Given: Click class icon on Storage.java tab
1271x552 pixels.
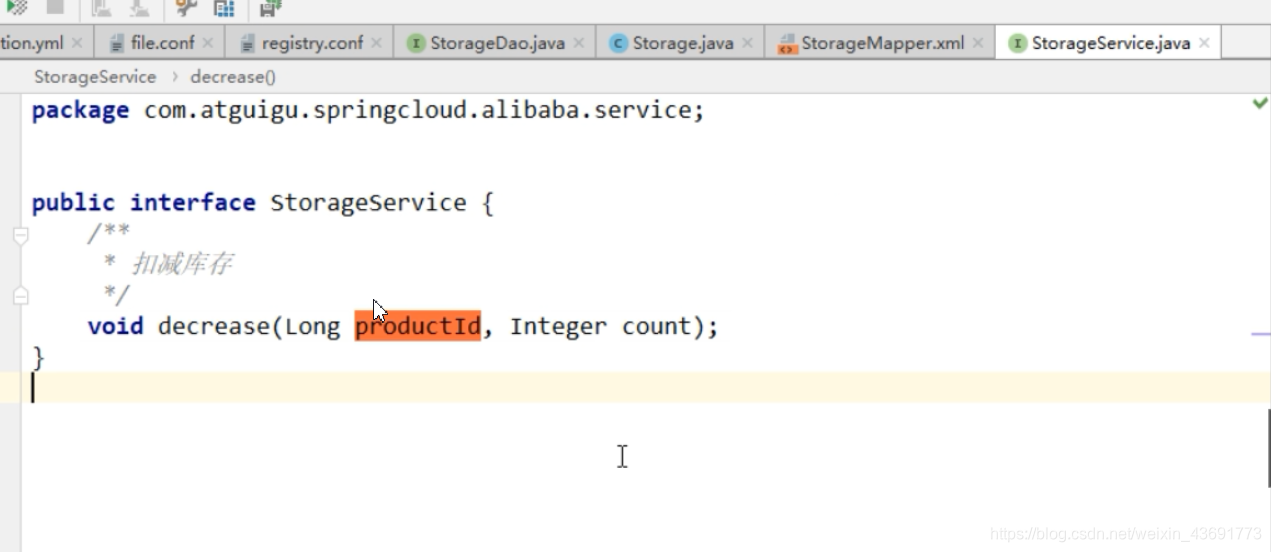Looking at the screenshot, I should [x=618, y=43].
